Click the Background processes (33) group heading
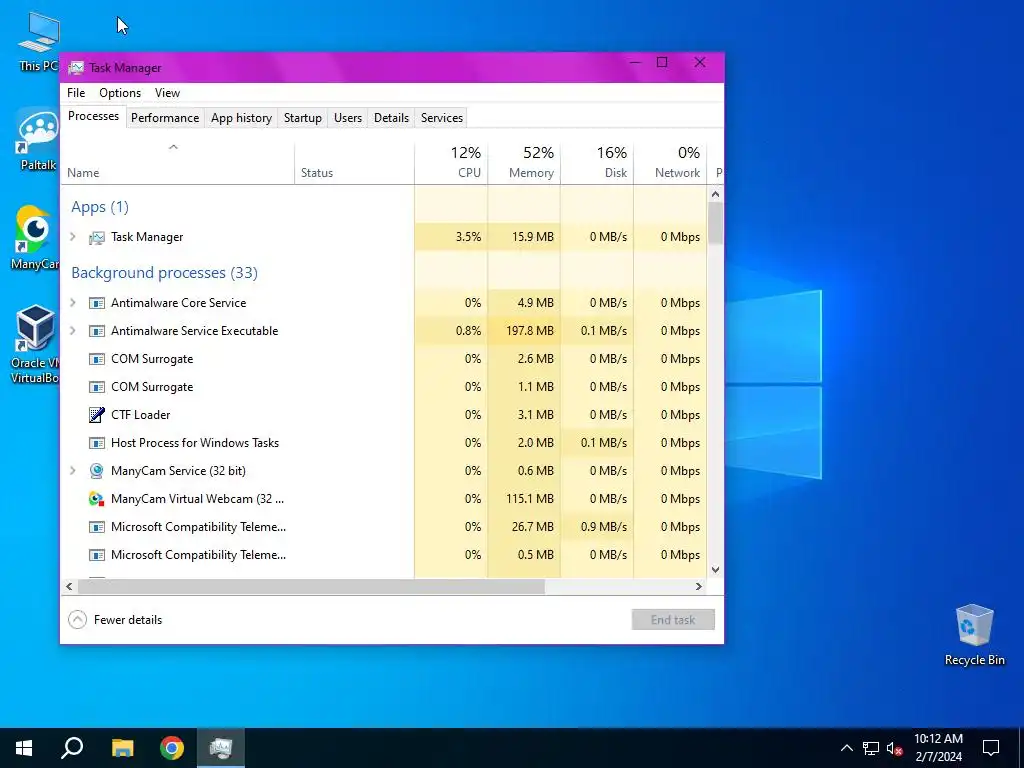Screen dimensions: 1024x768 tap(165, 272)
